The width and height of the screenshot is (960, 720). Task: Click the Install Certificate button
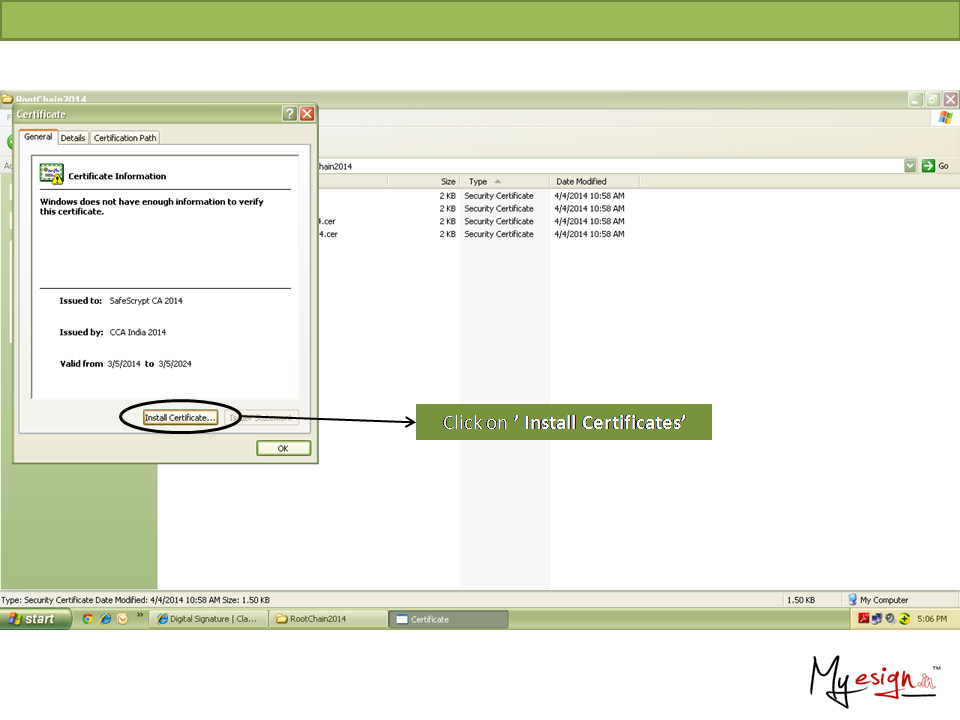pos(180,418)
